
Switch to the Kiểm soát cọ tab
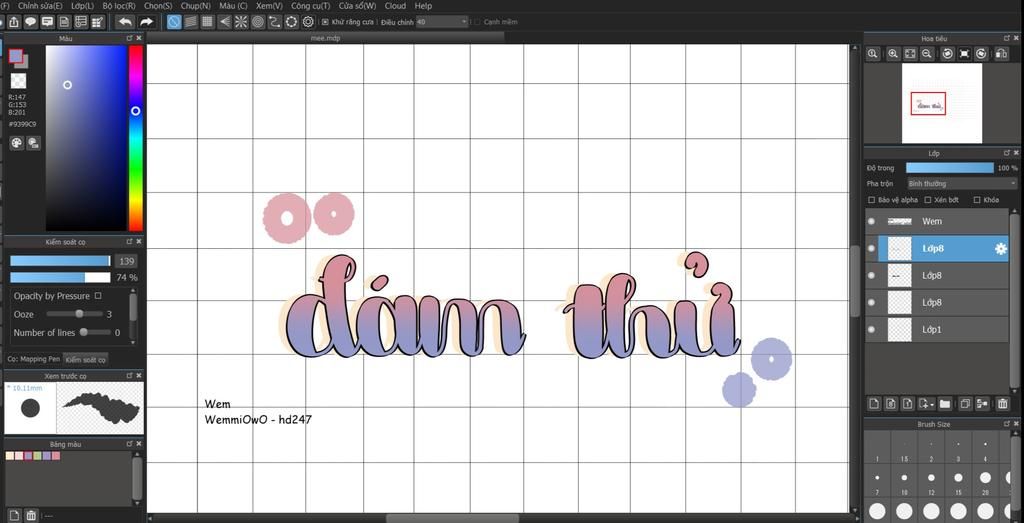[85, 360]
